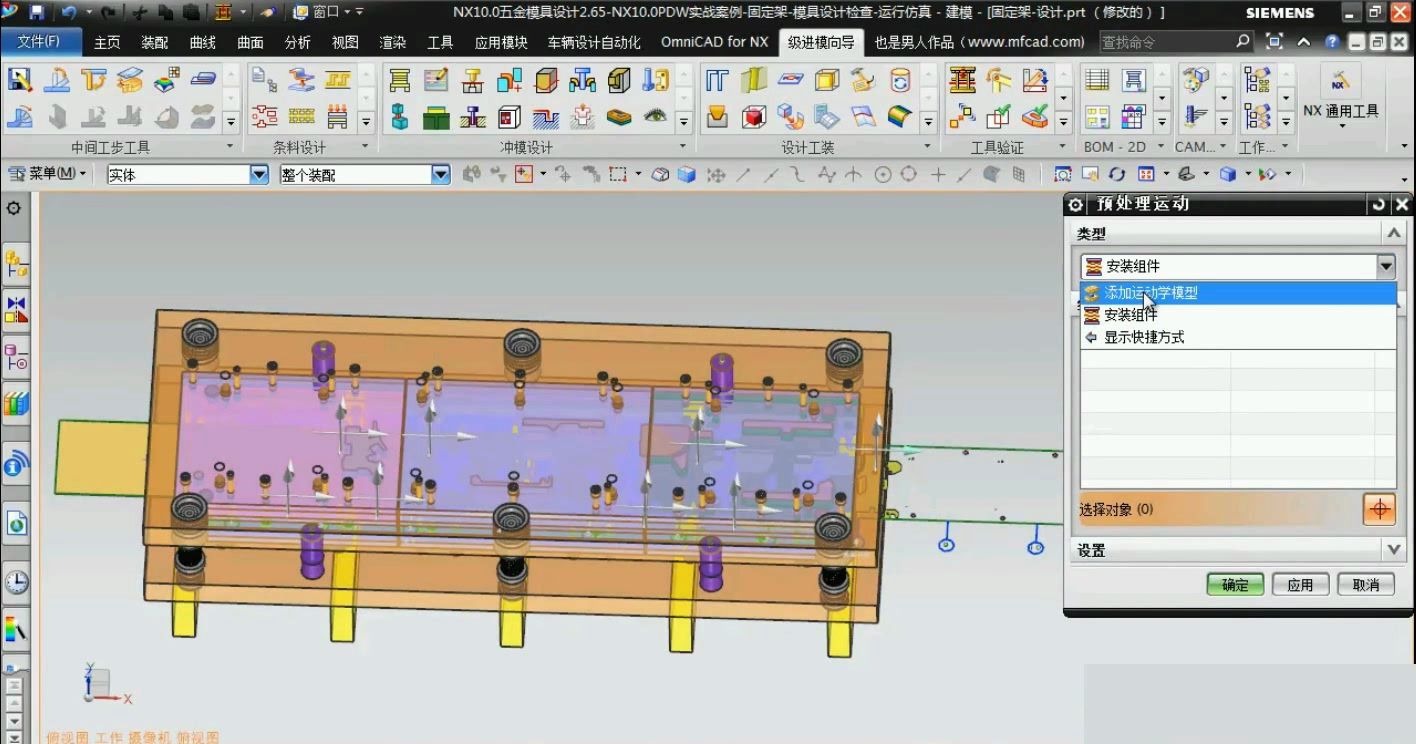Screen dimensions: 1416x744
Task: Click the red cube icon in 设计工装
Action: click(x=754, y=117)
